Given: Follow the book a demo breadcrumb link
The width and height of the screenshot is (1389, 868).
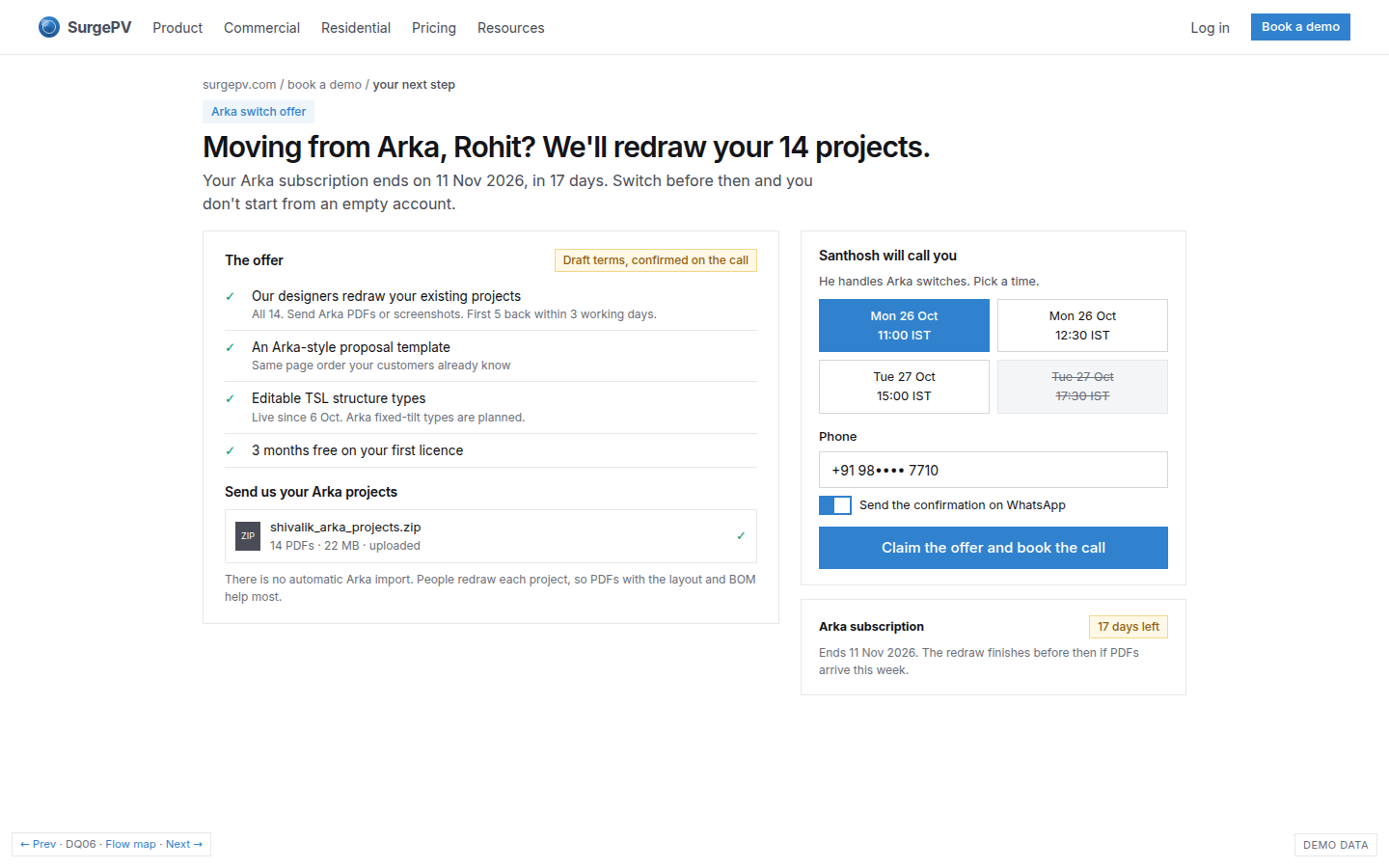Looking at the screenshot, I should [324, 85].
